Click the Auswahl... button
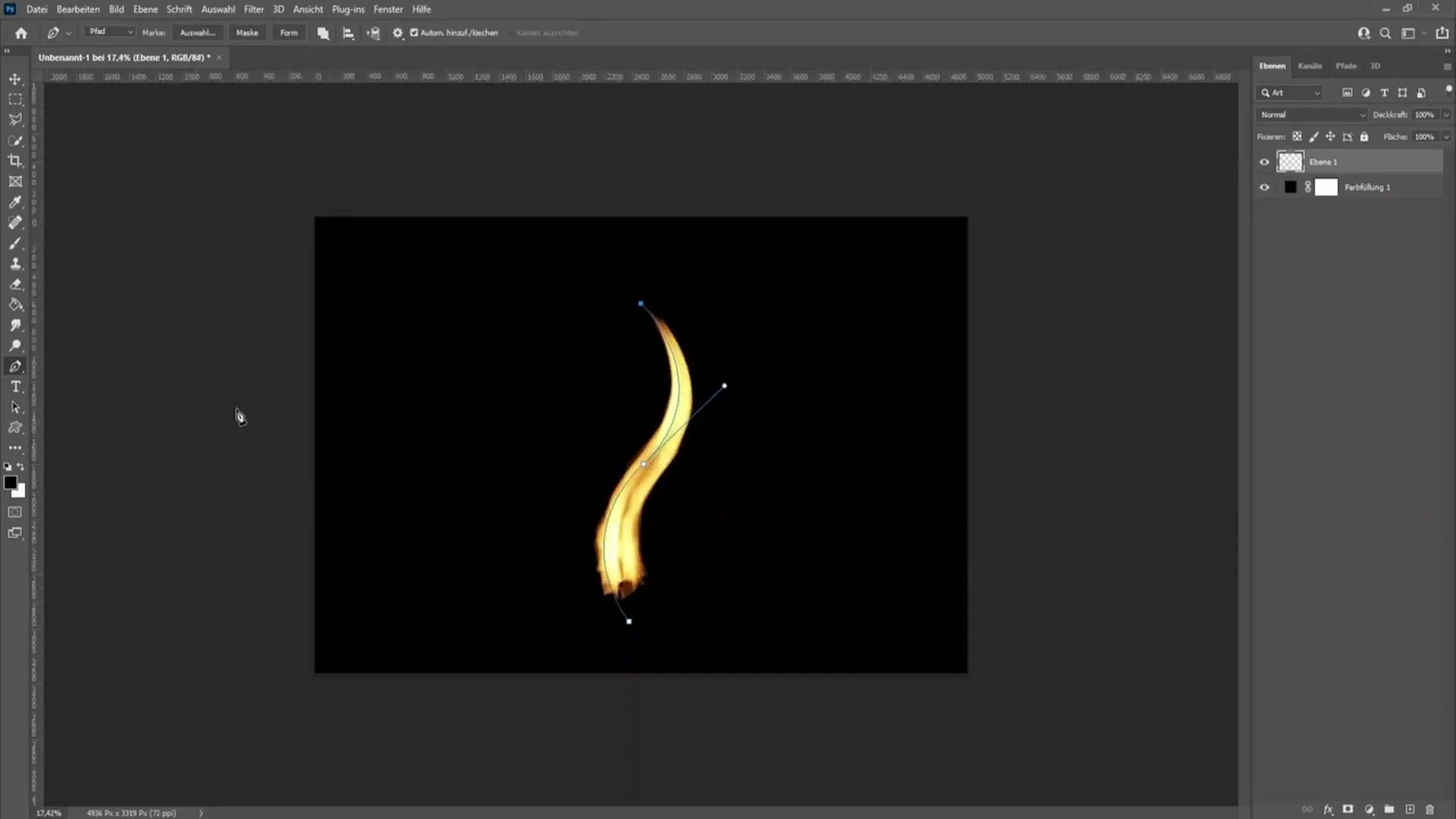The width and height of the screenshot is (1456, 819). 197,33
